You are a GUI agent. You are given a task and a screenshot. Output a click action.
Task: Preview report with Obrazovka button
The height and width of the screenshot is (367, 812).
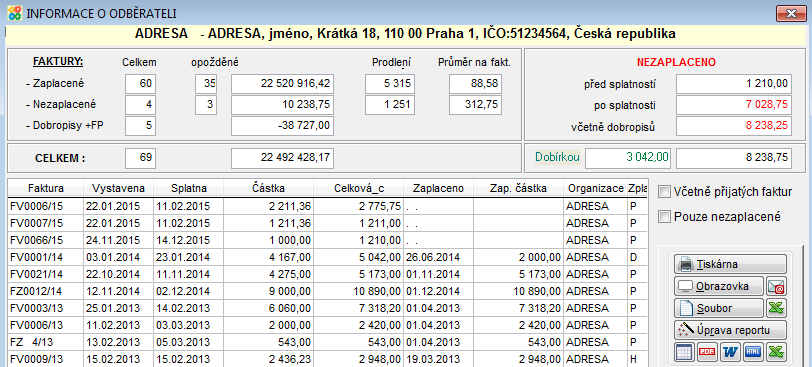coord(719,286)
